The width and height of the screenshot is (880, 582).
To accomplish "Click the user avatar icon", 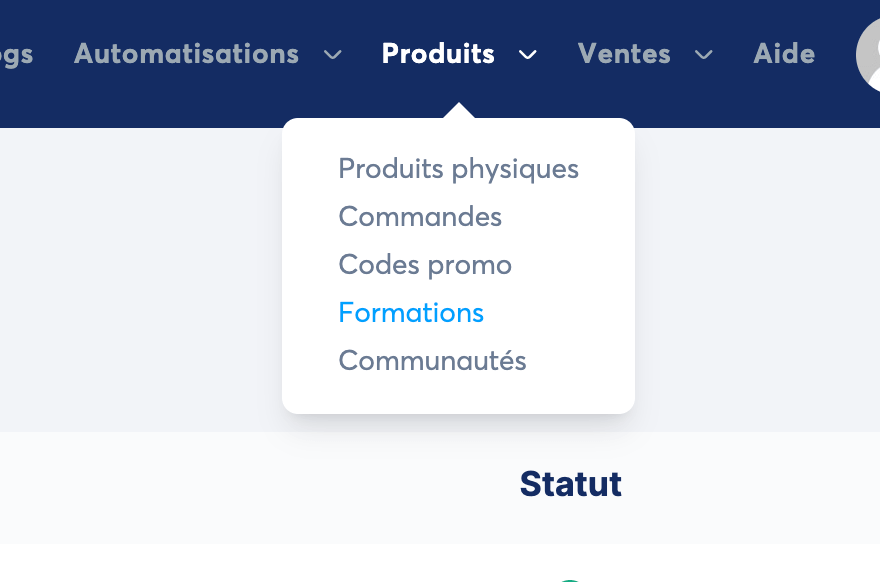I will tap(868, 54).
